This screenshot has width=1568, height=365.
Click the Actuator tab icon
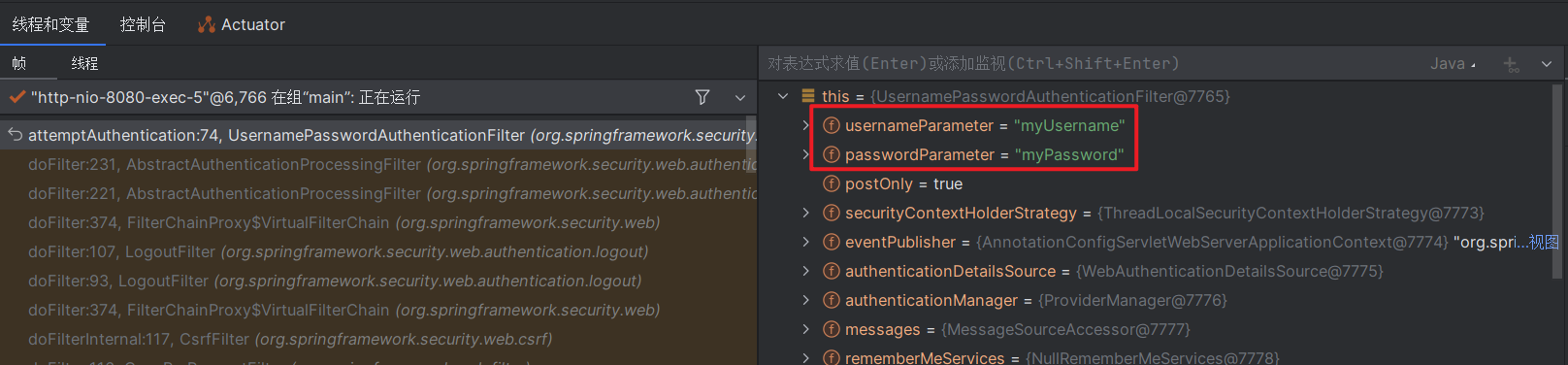point(206,24)
